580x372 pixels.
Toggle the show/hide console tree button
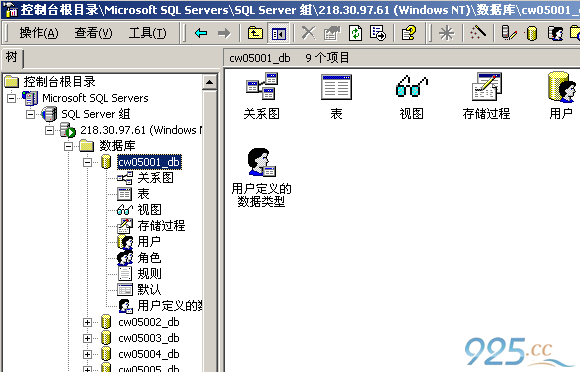pos(279,33)
